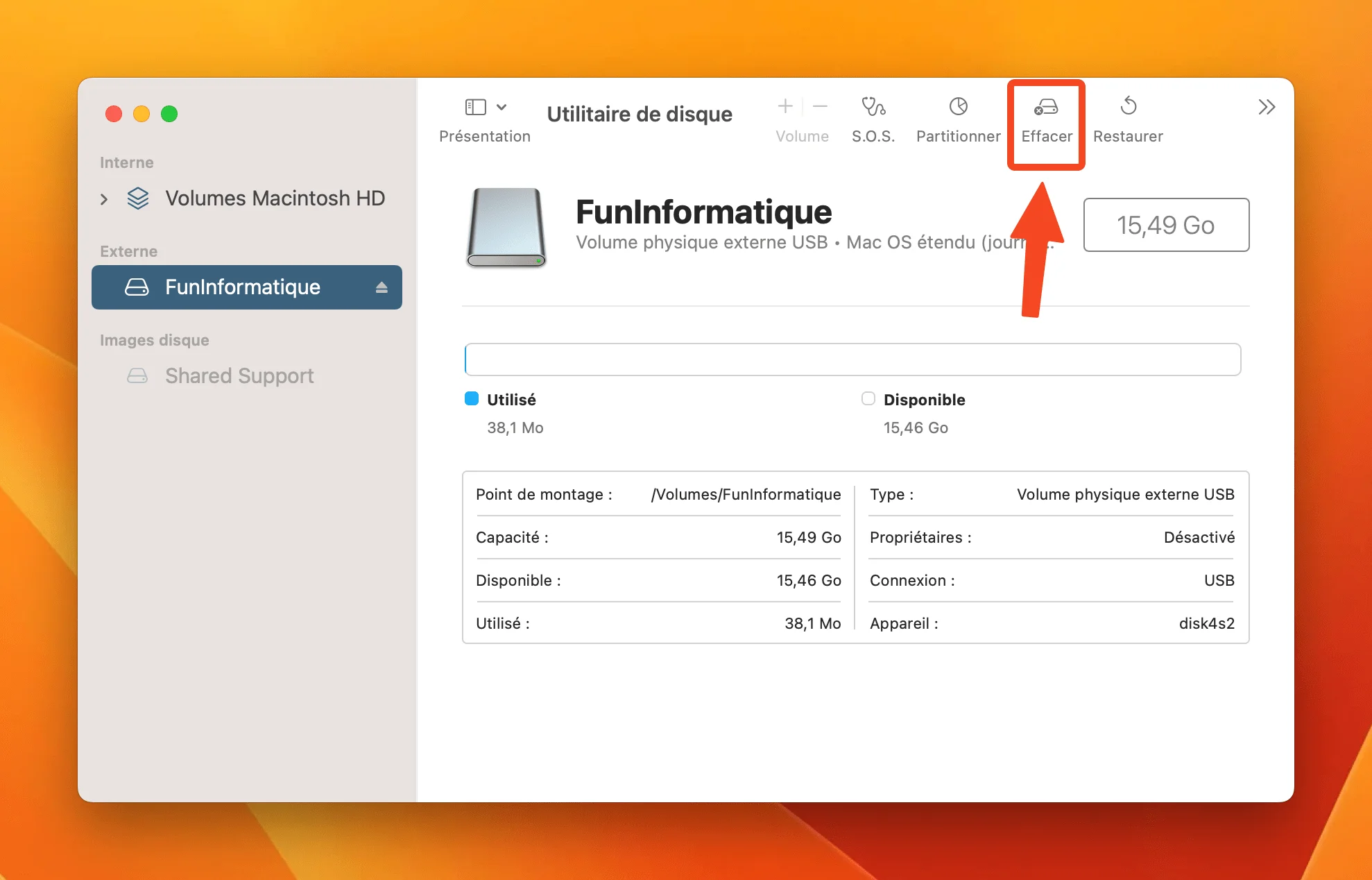Click the disk usage bar

click(852, 359)
